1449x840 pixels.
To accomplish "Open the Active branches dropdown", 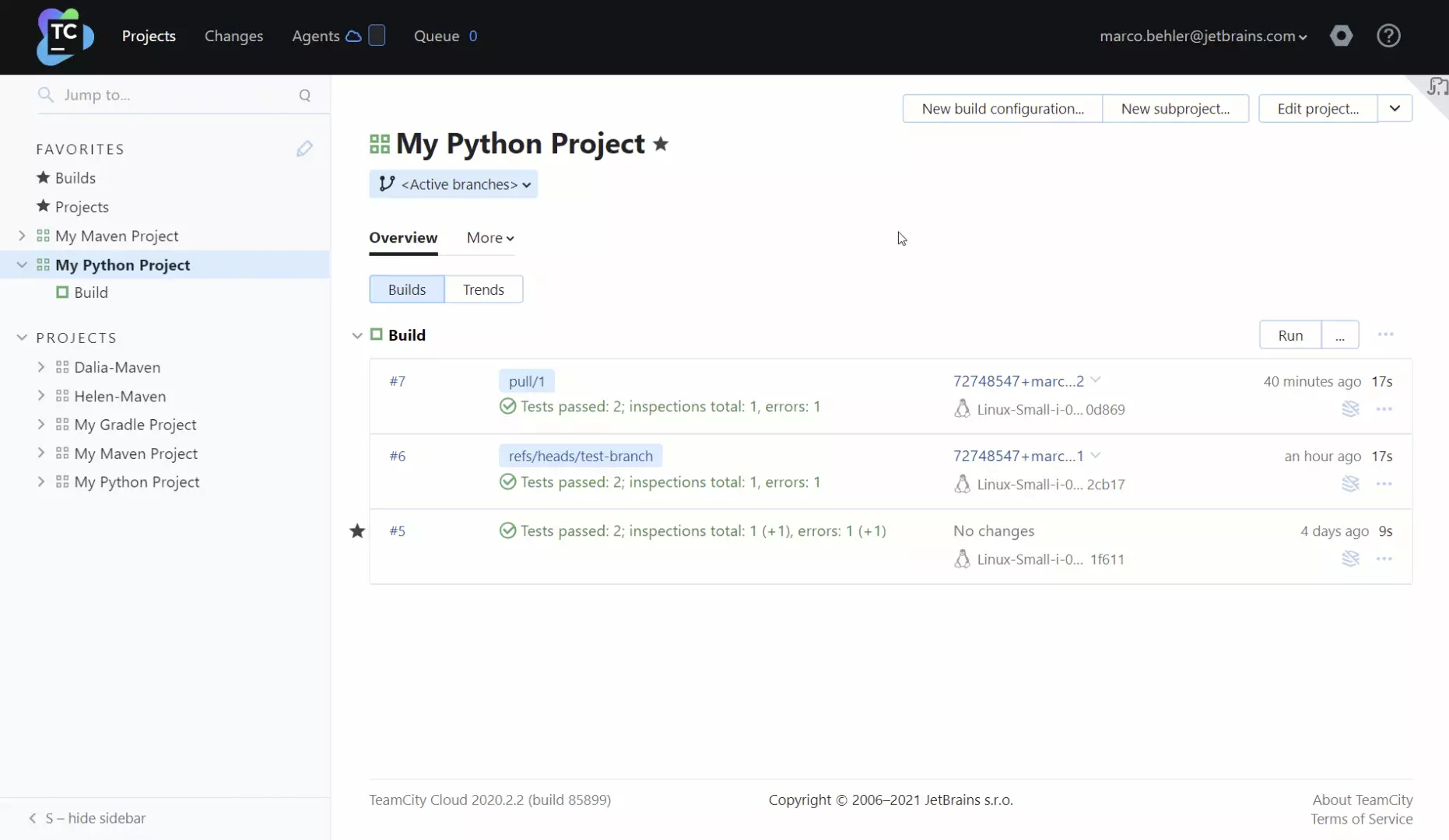I will pyautogui.click(x=454, y=184).
